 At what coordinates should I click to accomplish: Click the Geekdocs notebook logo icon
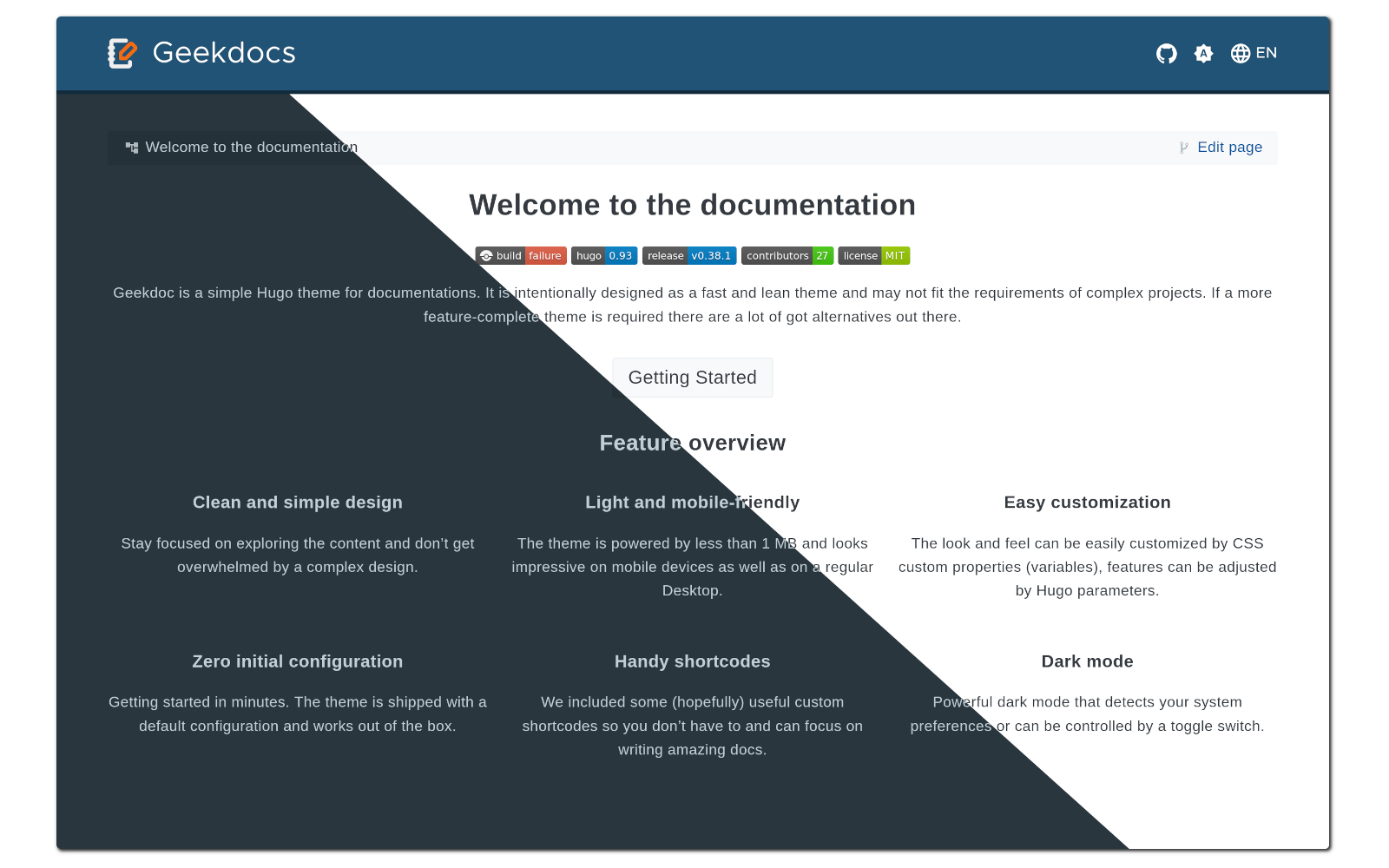(122, 53)
